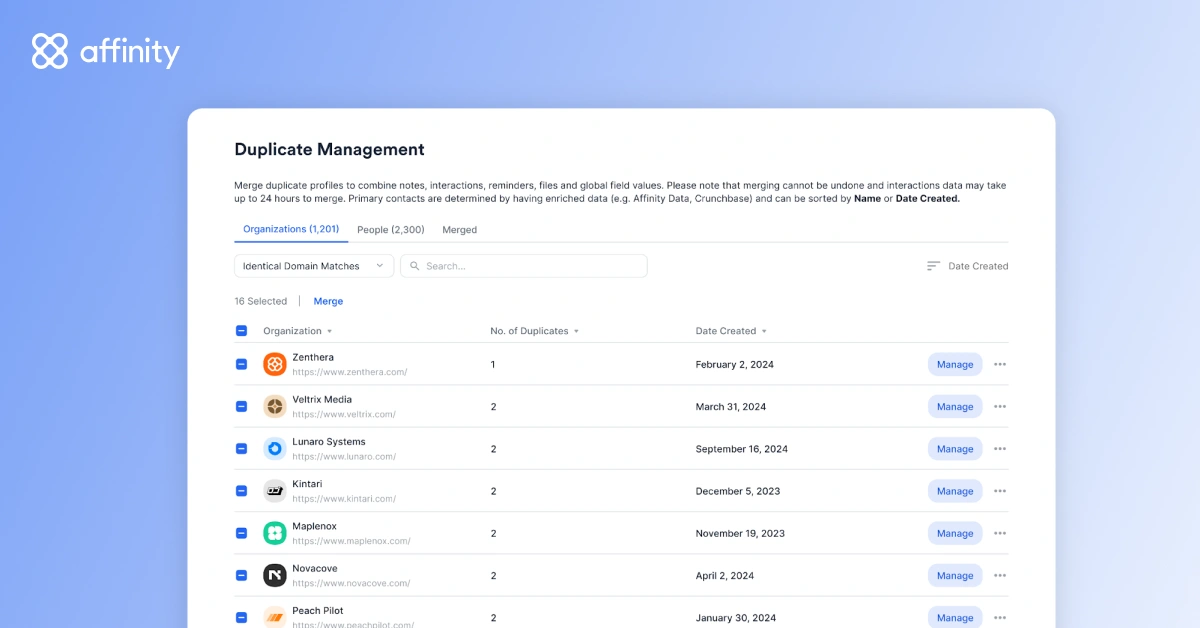
Task: Click Manage for Zenthera
Action: click(x=955, y=364)
